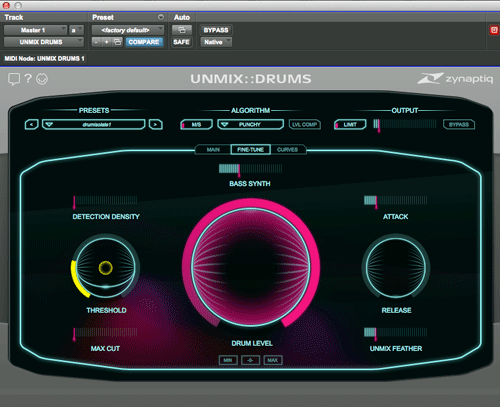Open the Native format dropdown

(216, 42)
